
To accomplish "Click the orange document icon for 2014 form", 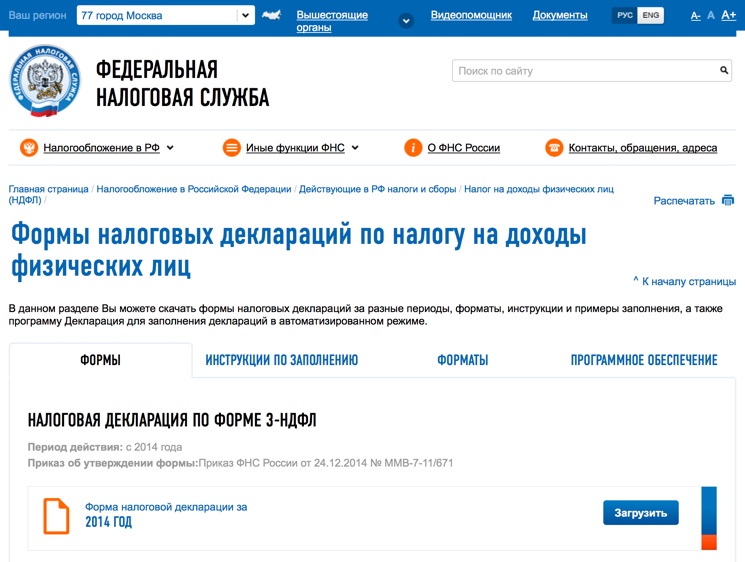I will 57,516.
